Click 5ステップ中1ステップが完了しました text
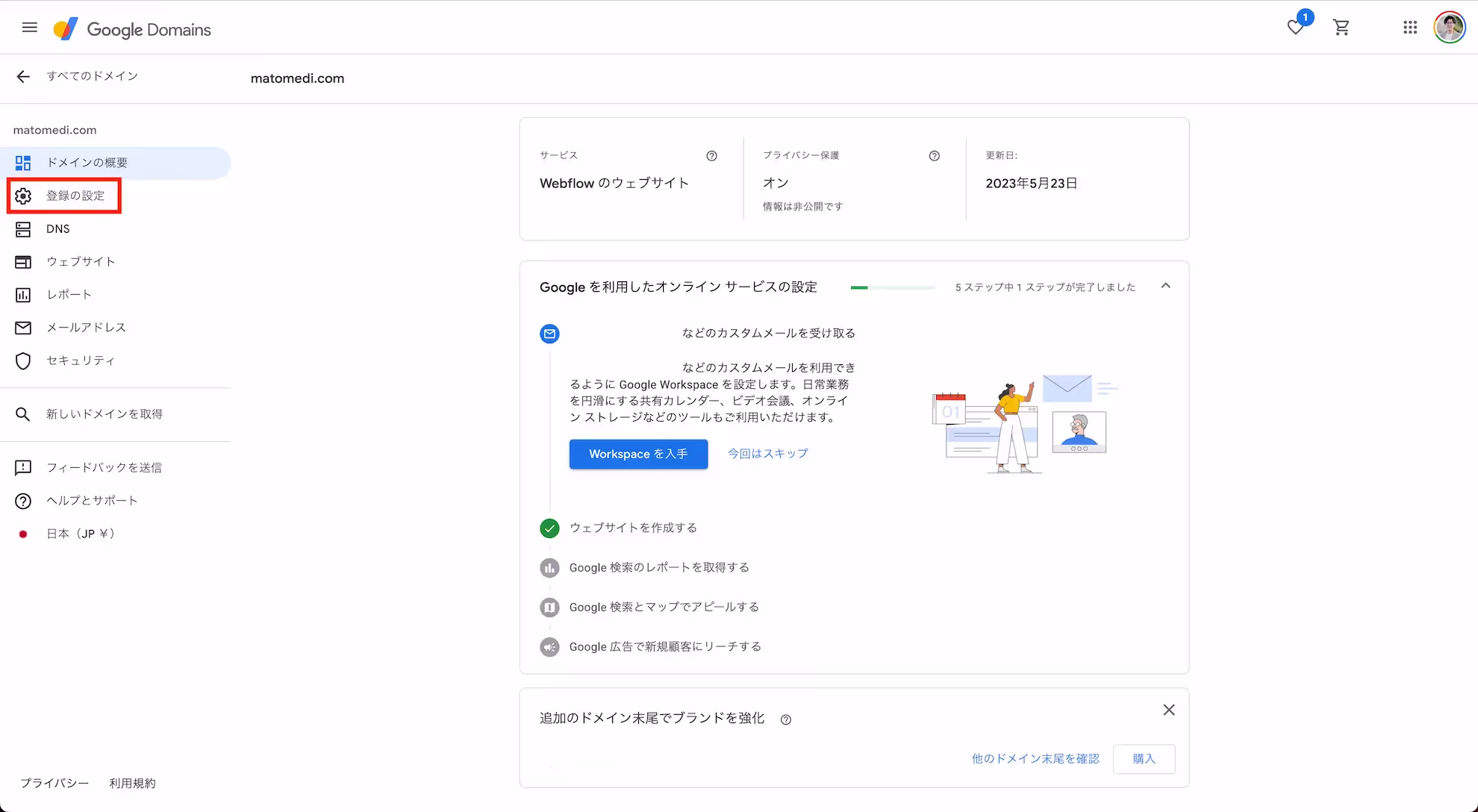1478x812 pixels. [1045, 287]
